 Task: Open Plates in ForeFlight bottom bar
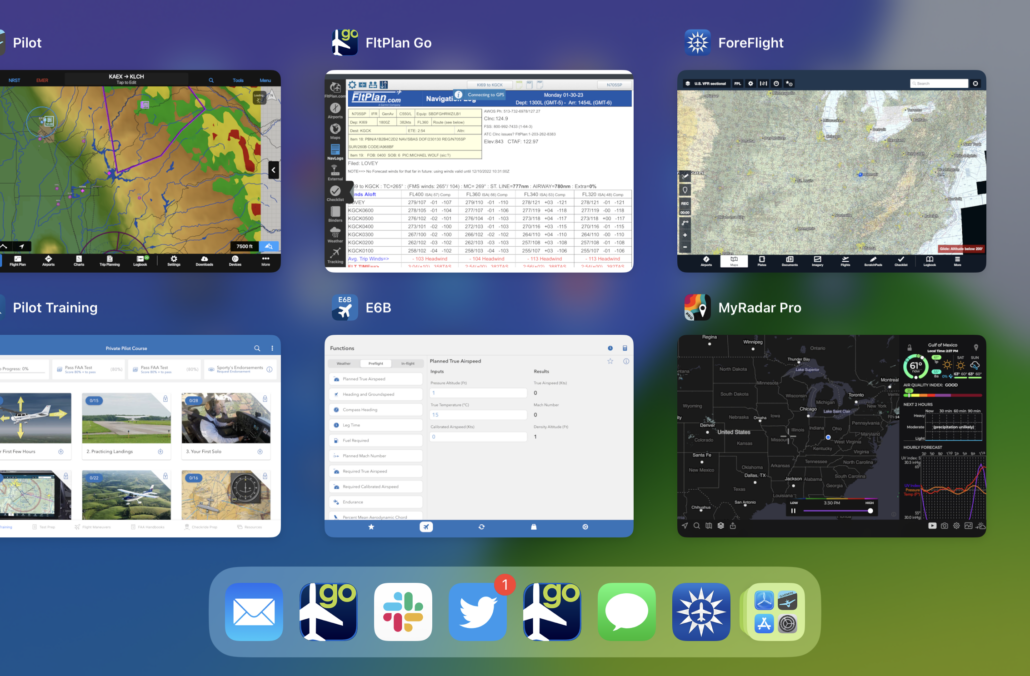tap(761, 261)
